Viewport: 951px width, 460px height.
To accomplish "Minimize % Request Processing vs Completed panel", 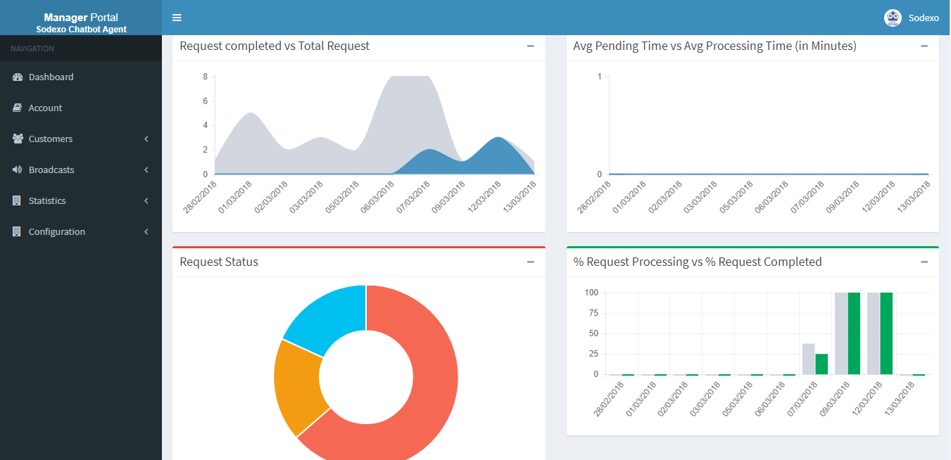I will tap(924, 262).
